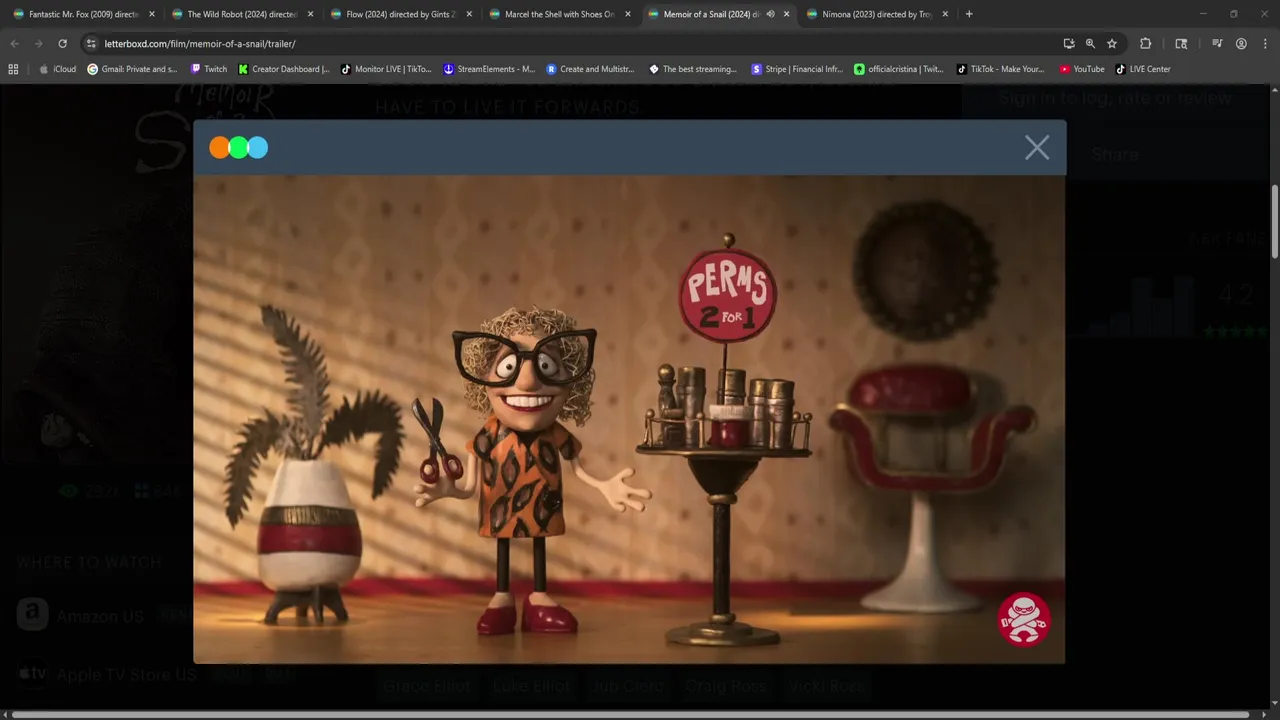
Task: Close The Wild Robot tab
Action: [311, 14]
